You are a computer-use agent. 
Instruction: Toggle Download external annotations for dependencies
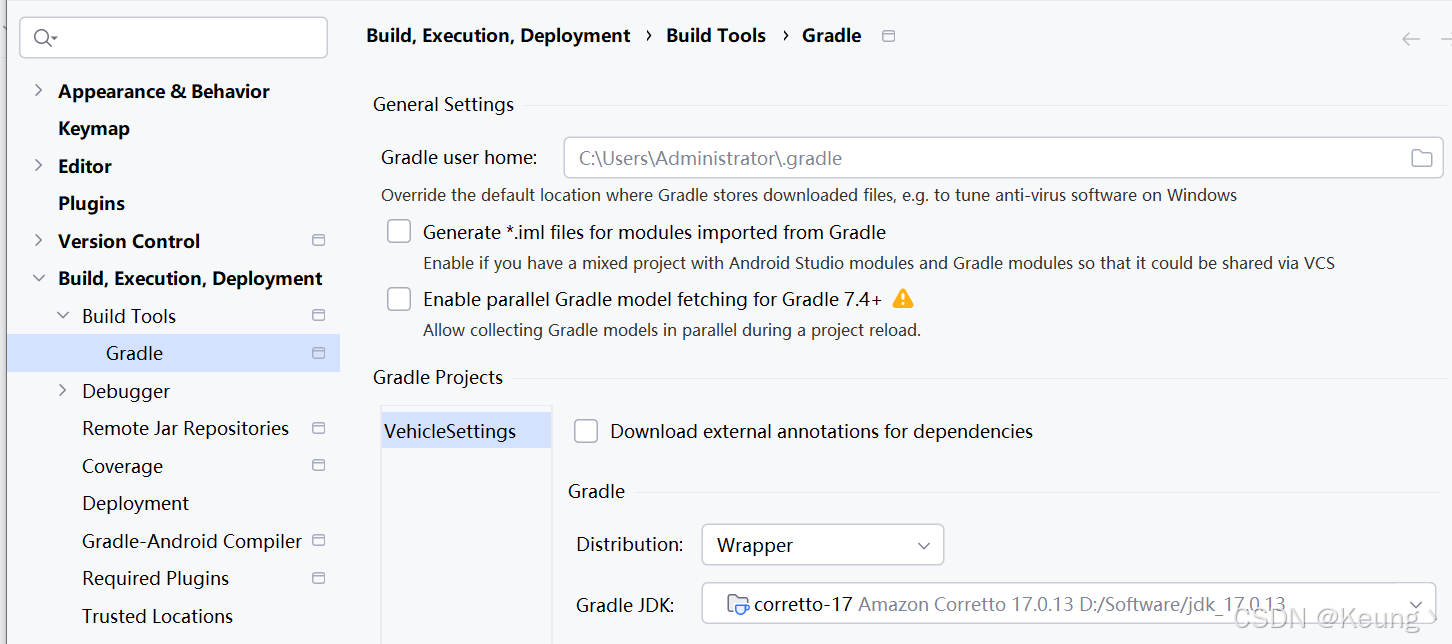click(586, 431)
